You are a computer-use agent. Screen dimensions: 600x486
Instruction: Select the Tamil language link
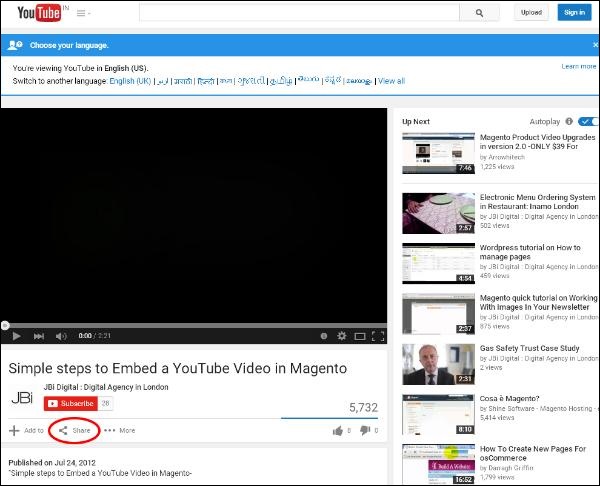(x=281, y=81)
